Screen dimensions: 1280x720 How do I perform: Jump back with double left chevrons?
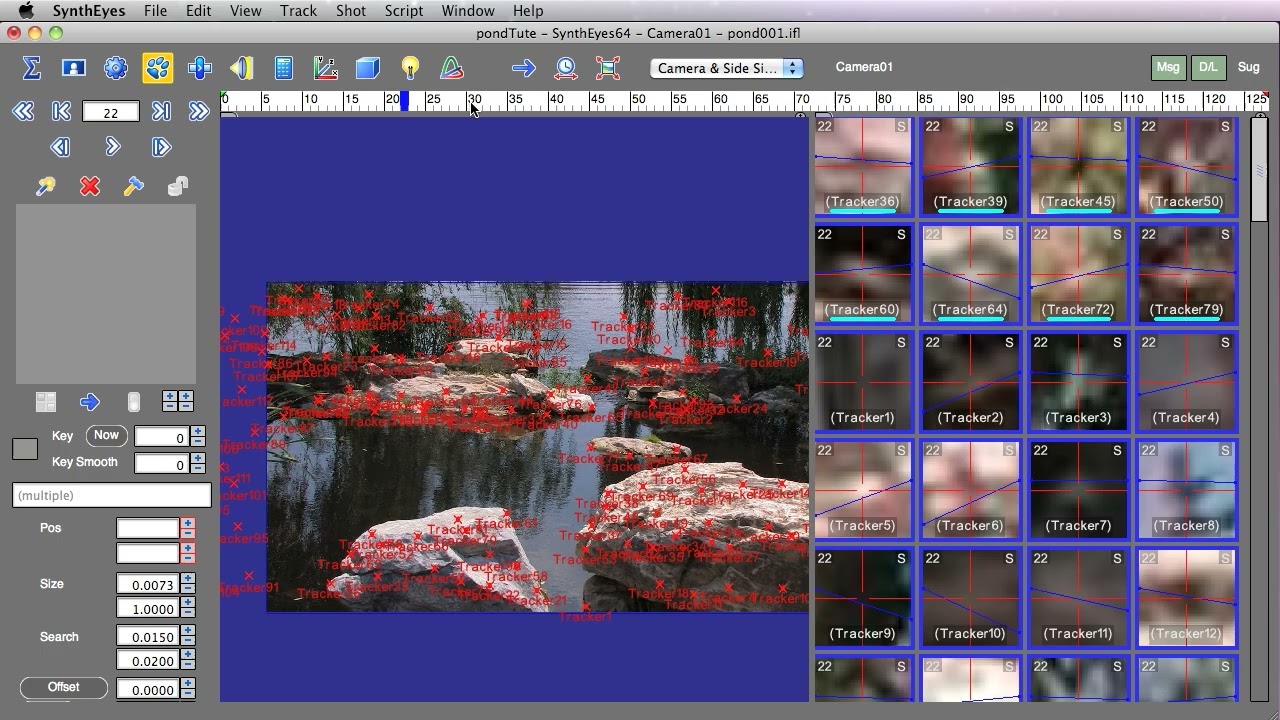(x=23, y=112)
